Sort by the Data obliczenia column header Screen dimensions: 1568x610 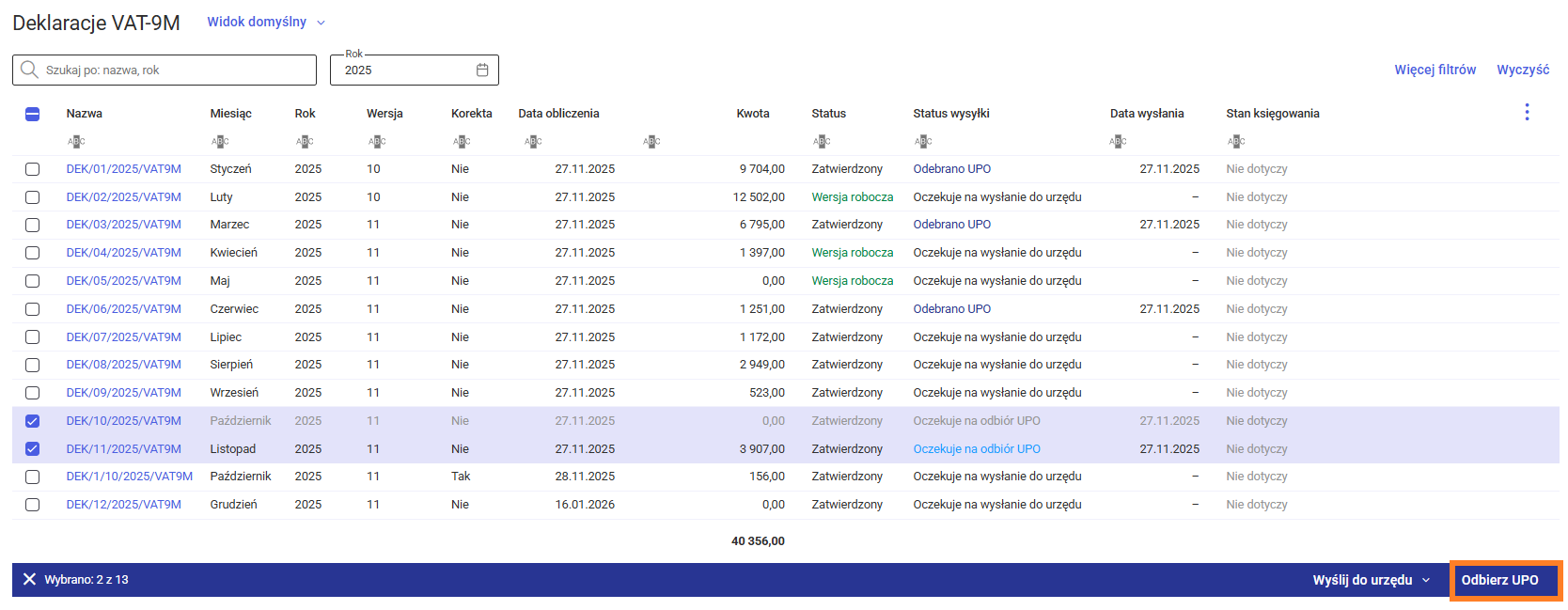pos(558,114)
